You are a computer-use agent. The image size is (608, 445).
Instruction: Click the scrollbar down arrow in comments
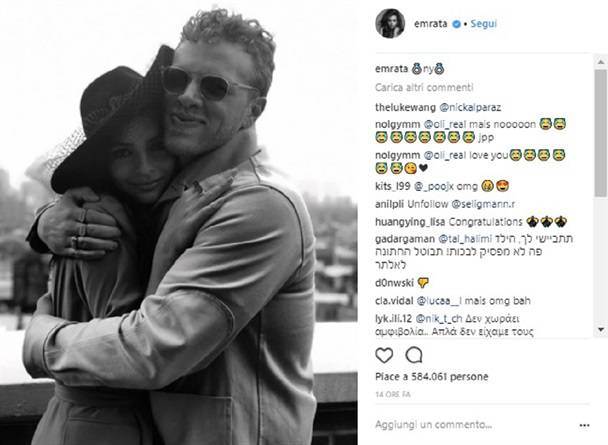pyautogui.click(x=601, y=330)
